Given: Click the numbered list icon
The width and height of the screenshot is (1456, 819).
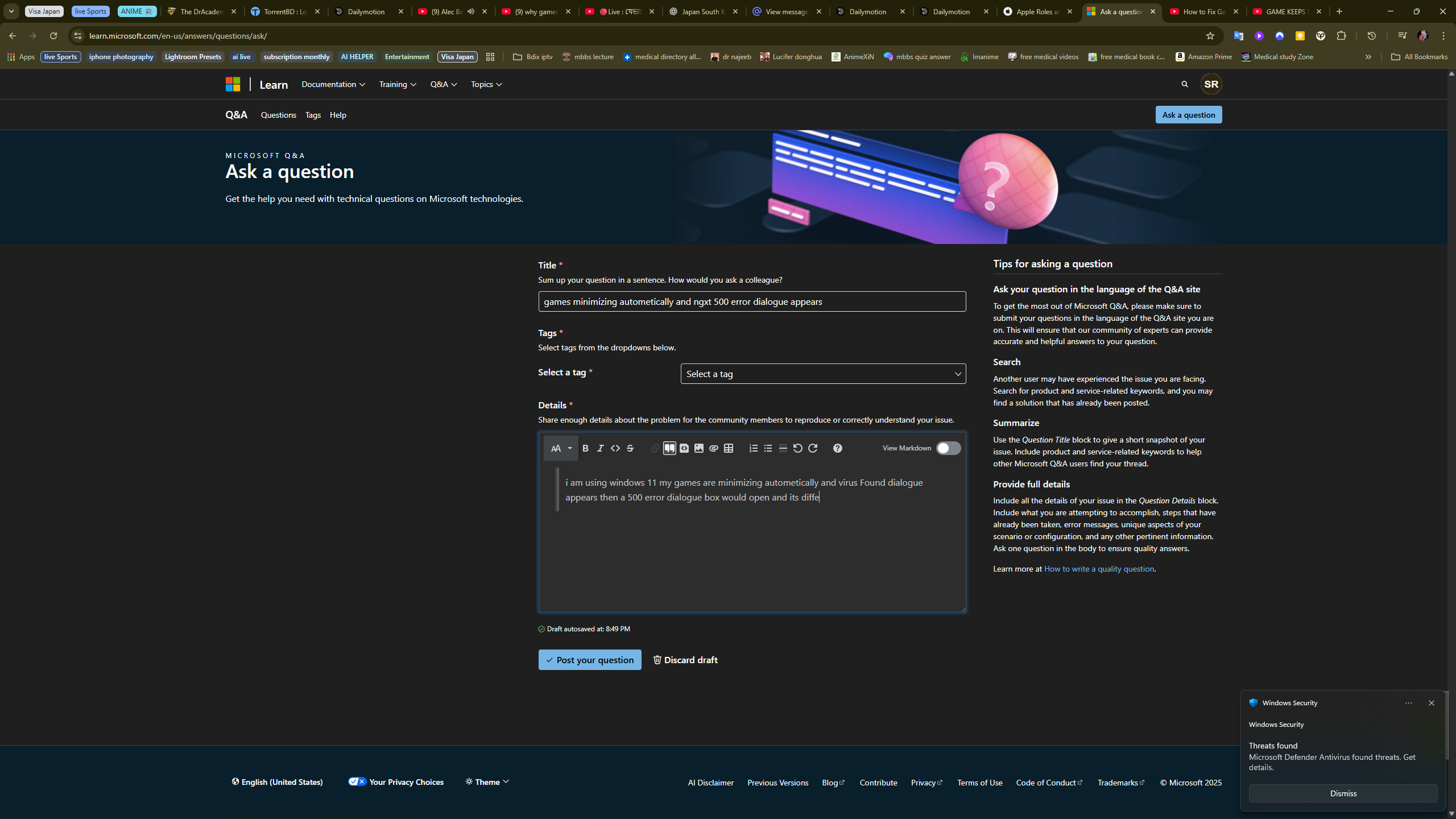Looking at the screenshot, I should [754, 448].
